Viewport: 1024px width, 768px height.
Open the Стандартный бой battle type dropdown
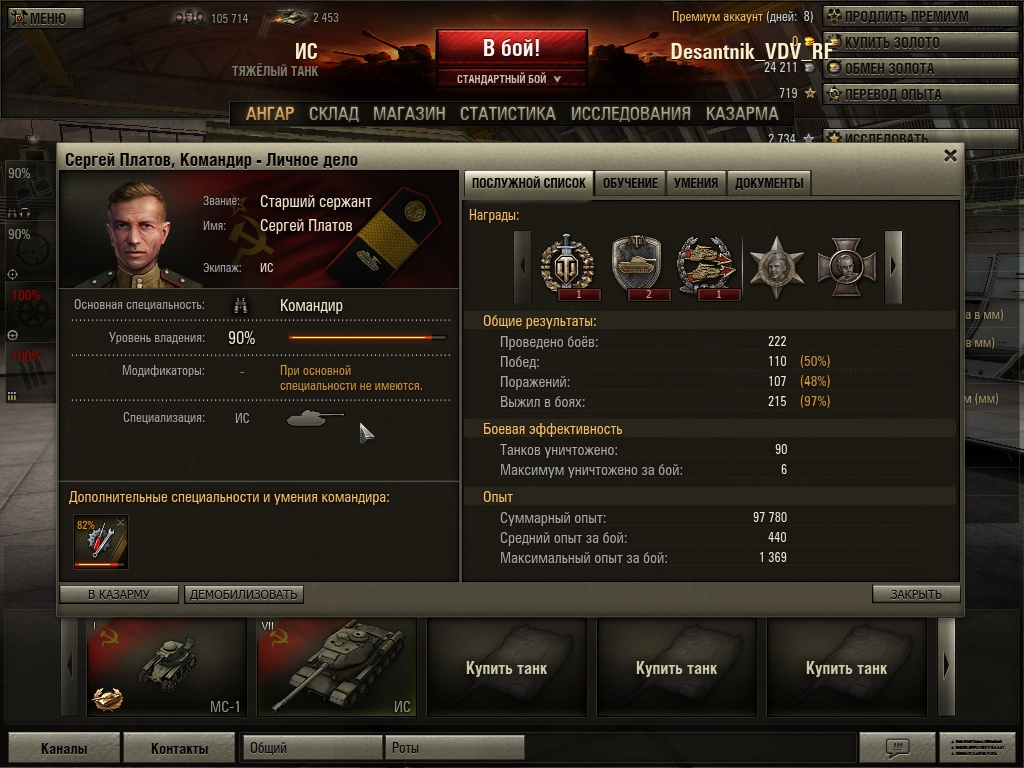(511, 78)
